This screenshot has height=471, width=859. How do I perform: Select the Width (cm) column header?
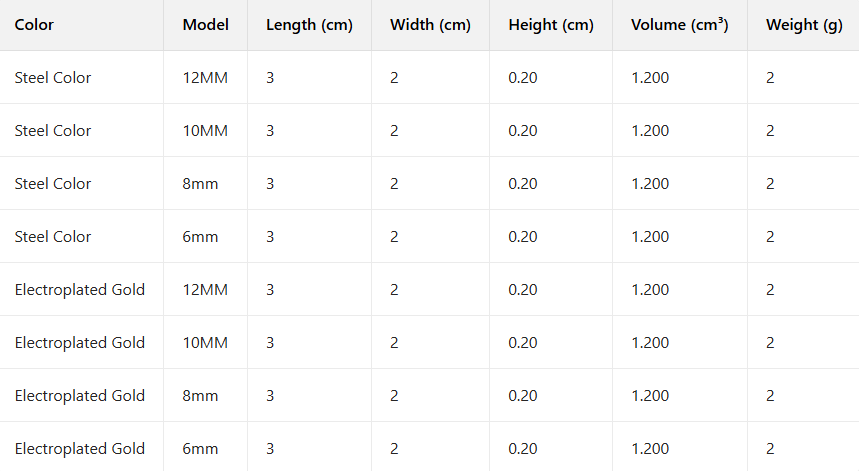pos(430,25)
